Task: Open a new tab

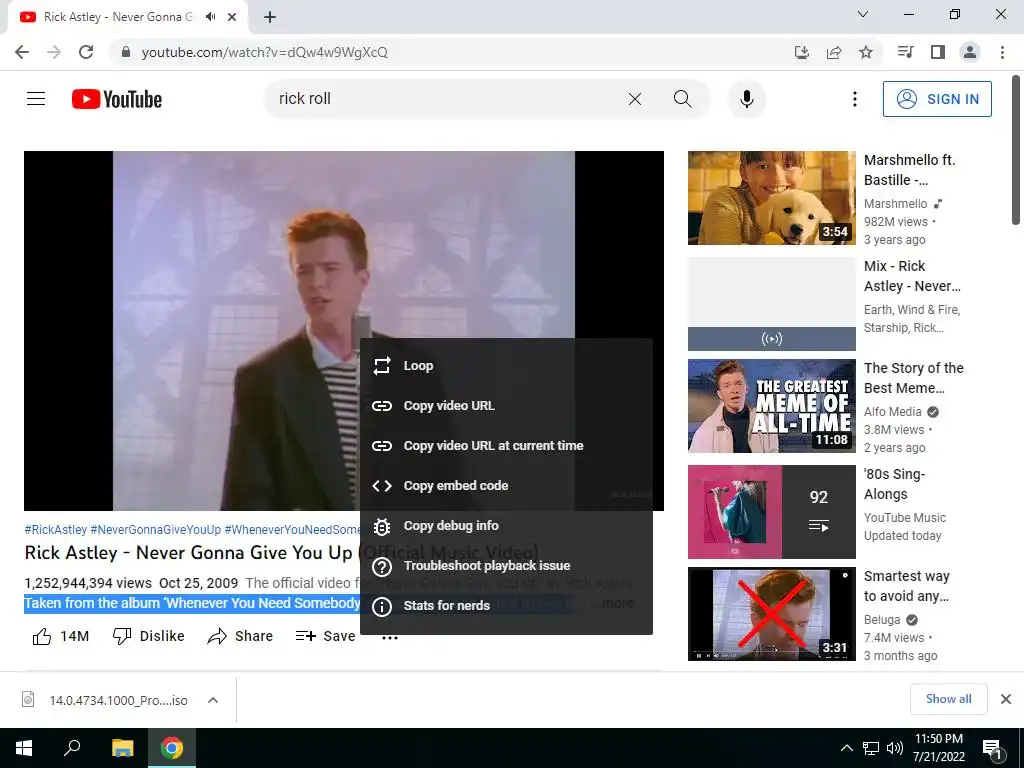Action: pyautogui.click(x=270, y=18)
